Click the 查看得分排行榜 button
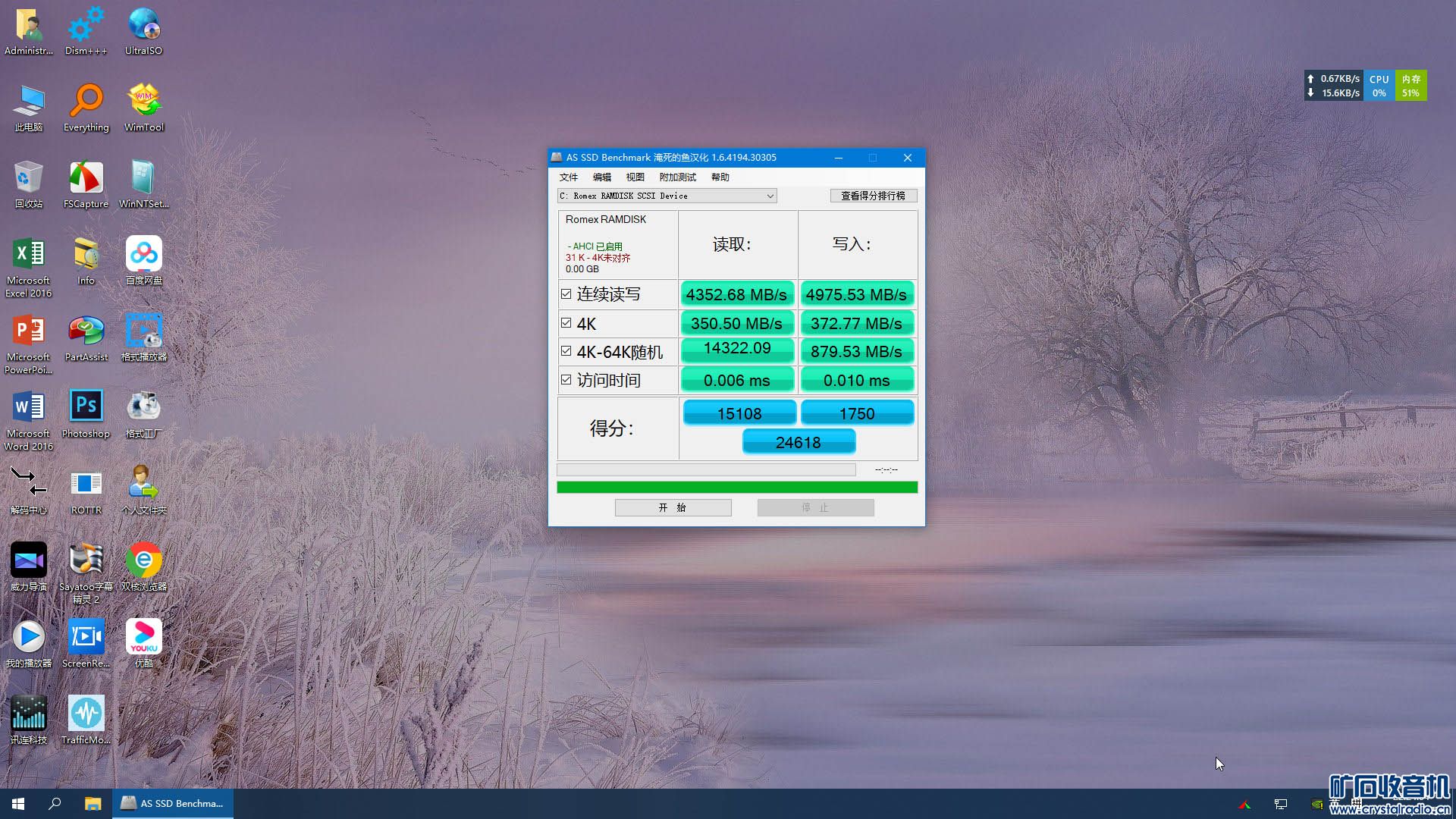The width and height of the screenshot is (1456, 819). click(x=873, y=196)
